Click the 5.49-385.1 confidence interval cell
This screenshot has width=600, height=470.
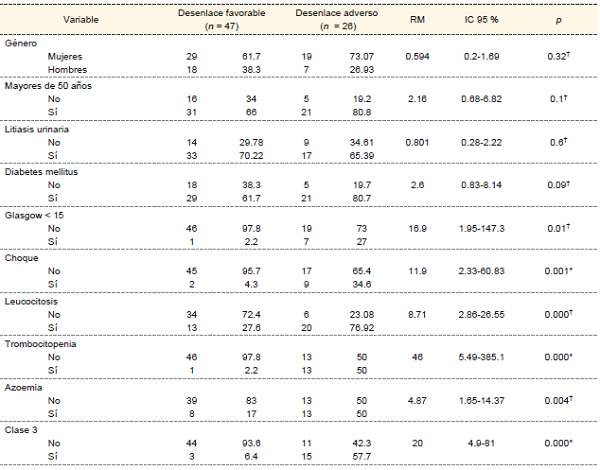(489, 357)
